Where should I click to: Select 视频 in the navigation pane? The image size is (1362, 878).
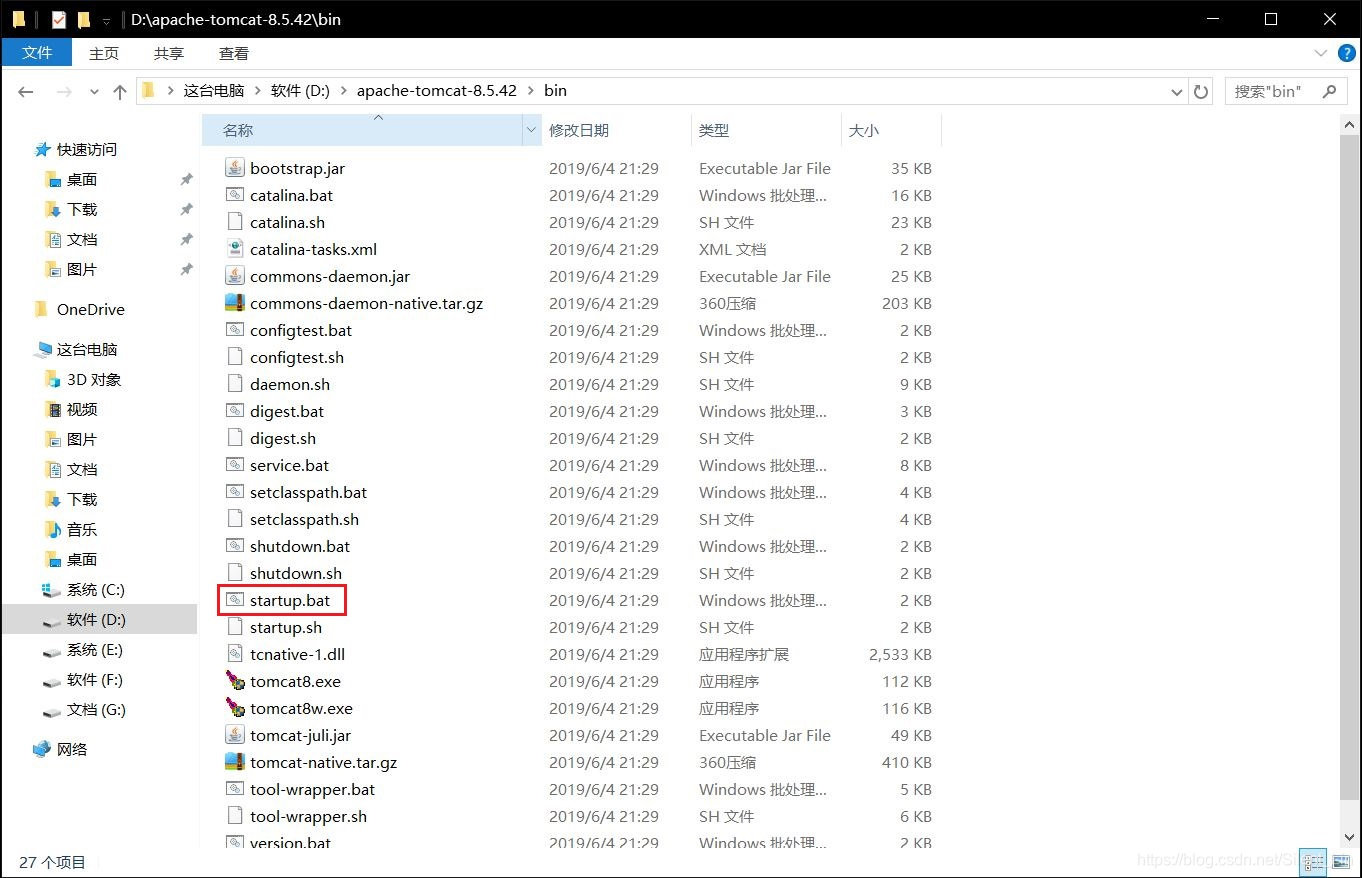tap(82, 409)
